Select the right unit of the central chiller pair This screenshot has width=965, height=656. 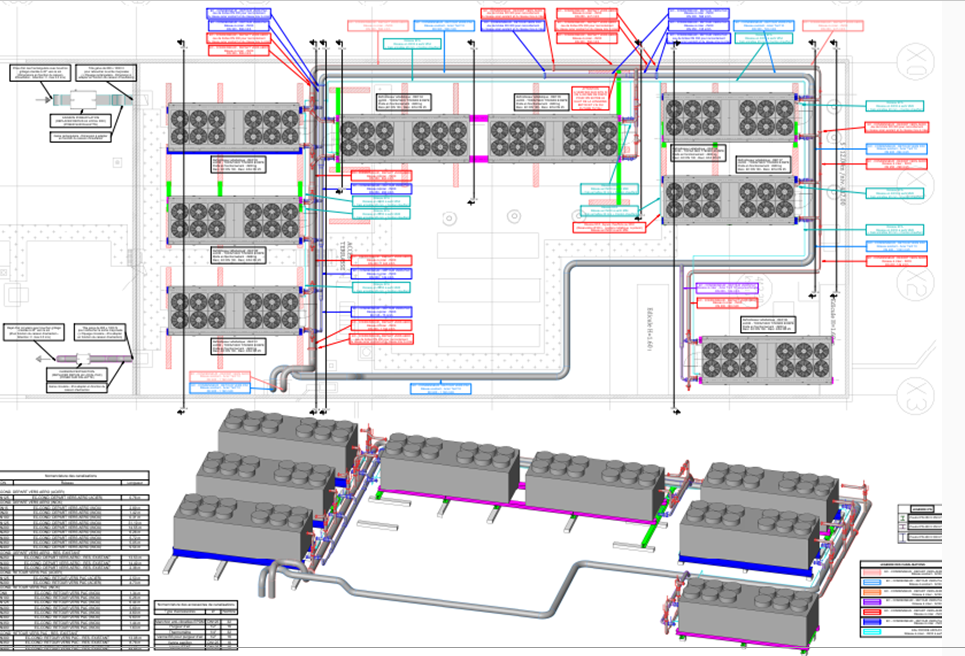coord(552,138)
